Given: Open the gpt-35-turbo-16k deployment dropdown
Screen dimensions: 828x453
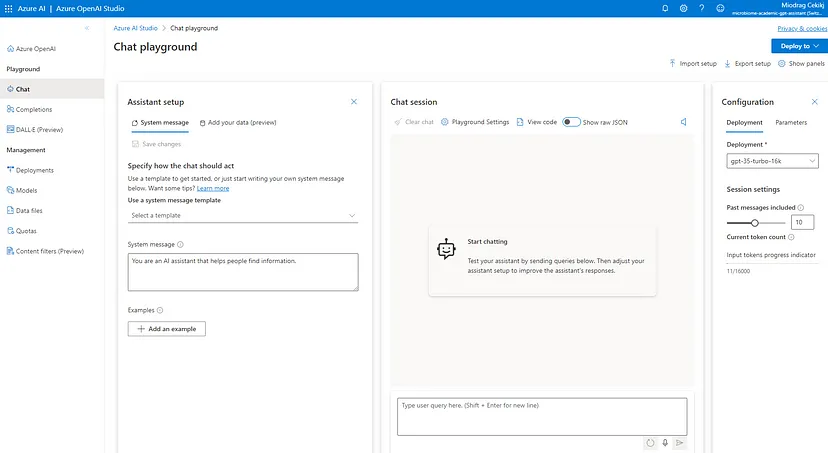Looking at the screenshot, I should point(773,161).
